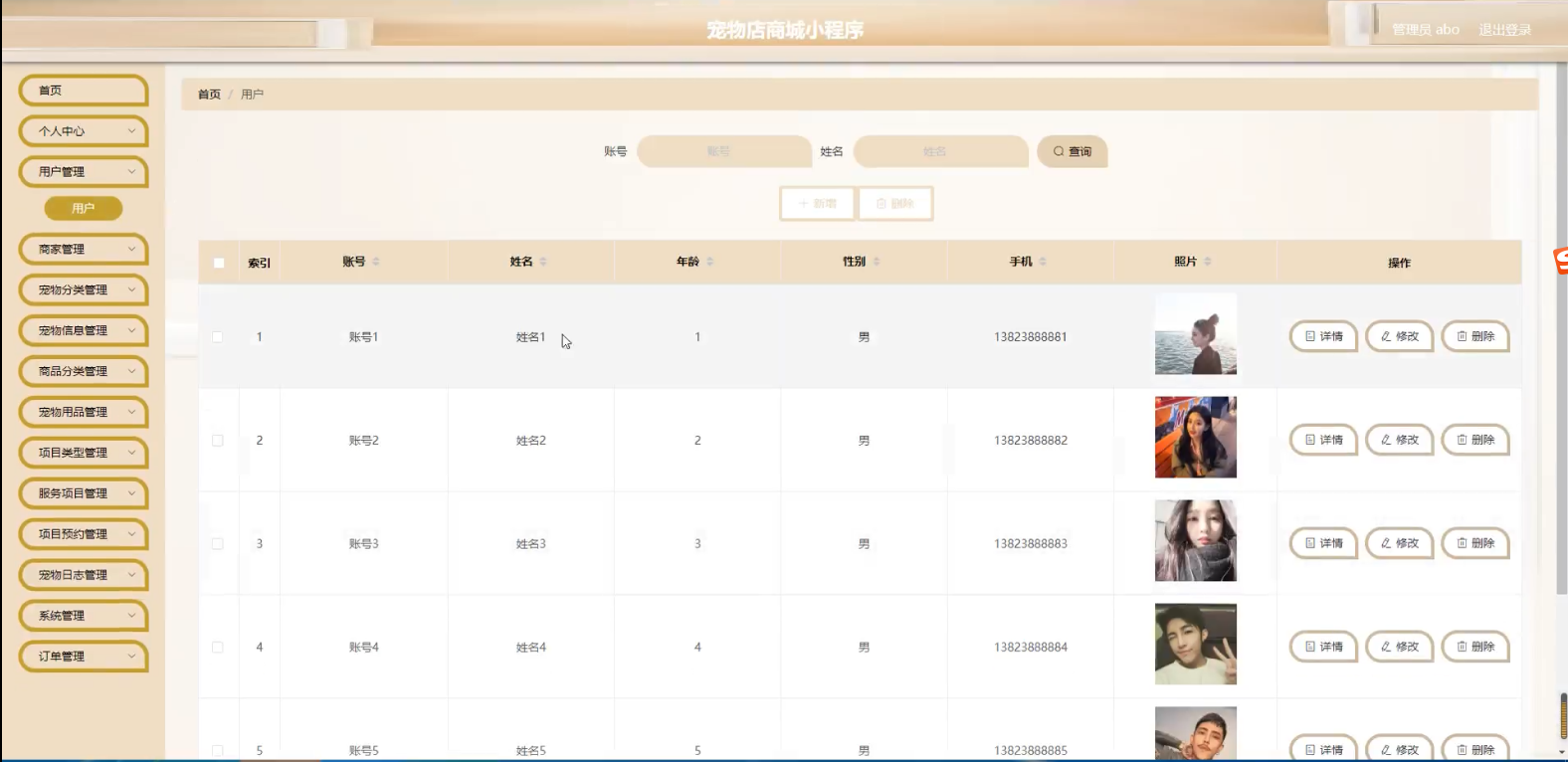Viewport: 1568px width, 762px height.
Task: Toggle the select-all checkbox in table header
Action: point(219,263)
